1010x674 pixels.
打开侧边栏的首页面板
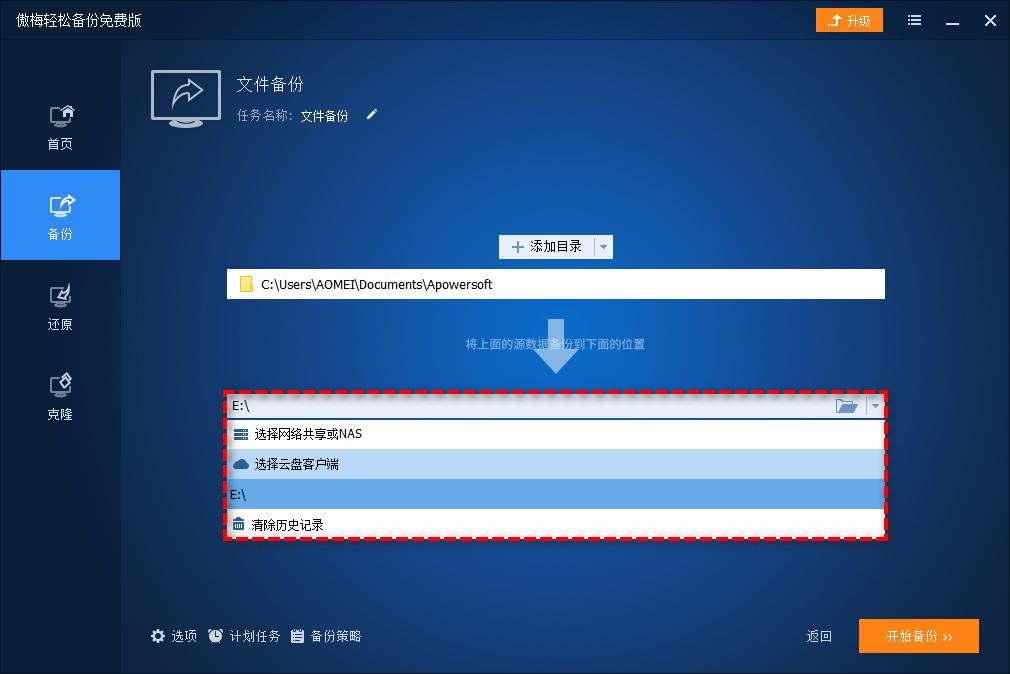click(x=60, y=122)
